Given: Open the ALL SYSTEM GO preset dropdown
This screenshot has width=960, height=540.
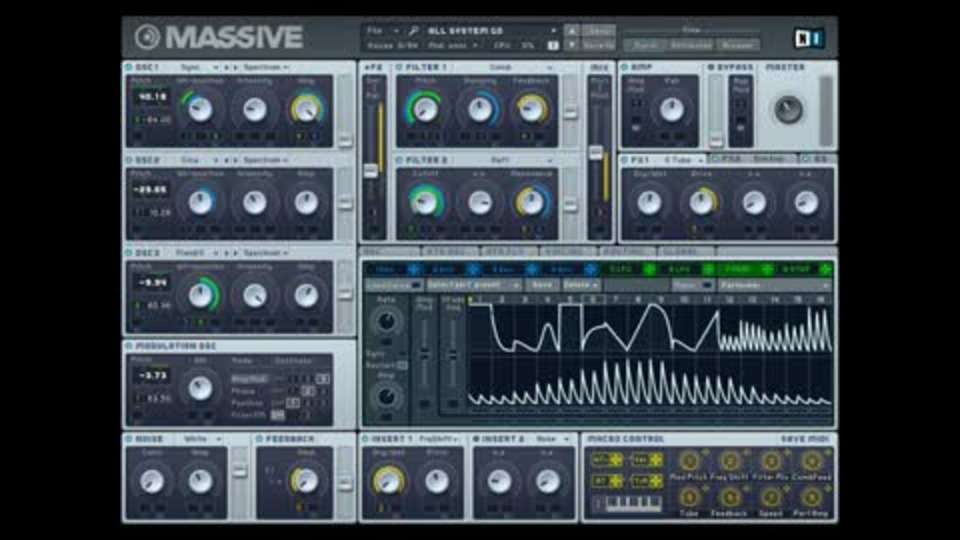Looking at the screenshot, I should 492,31.
